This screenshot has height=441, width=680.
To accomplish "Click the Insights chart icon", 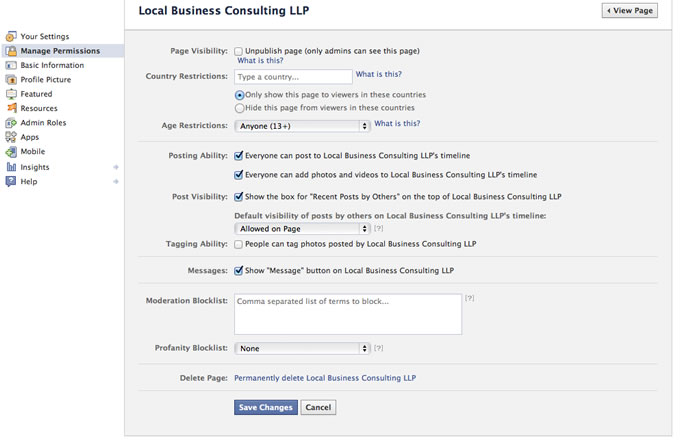I will [11, 167].
